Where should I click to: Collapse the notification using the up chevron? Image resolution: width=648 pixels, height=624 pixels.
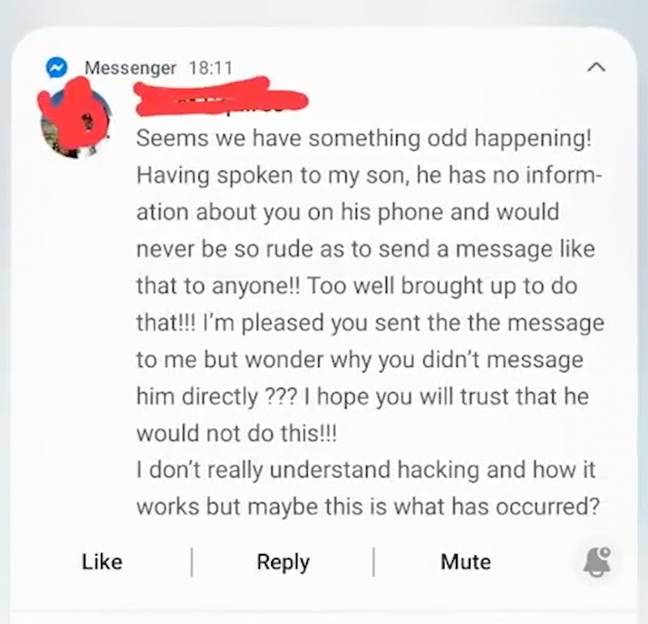(596, 67)
